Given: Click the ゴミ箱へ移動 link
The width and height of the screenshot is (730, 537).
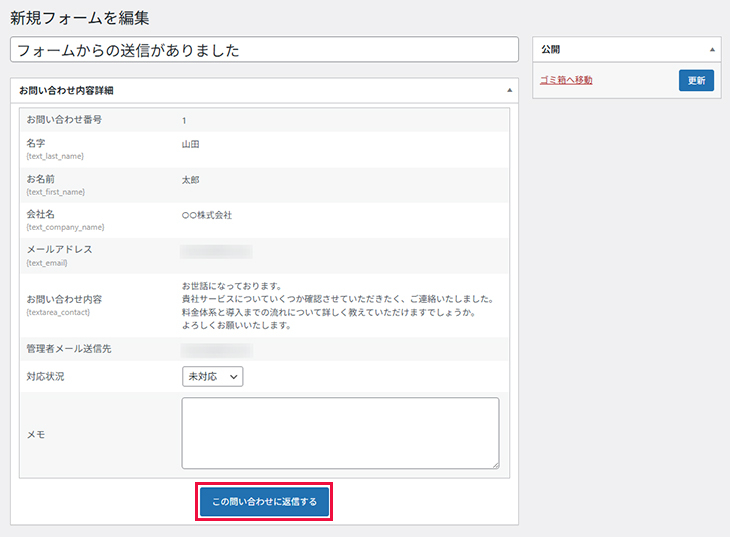Looking at the screenshot, I should click(x=566, y=80).
